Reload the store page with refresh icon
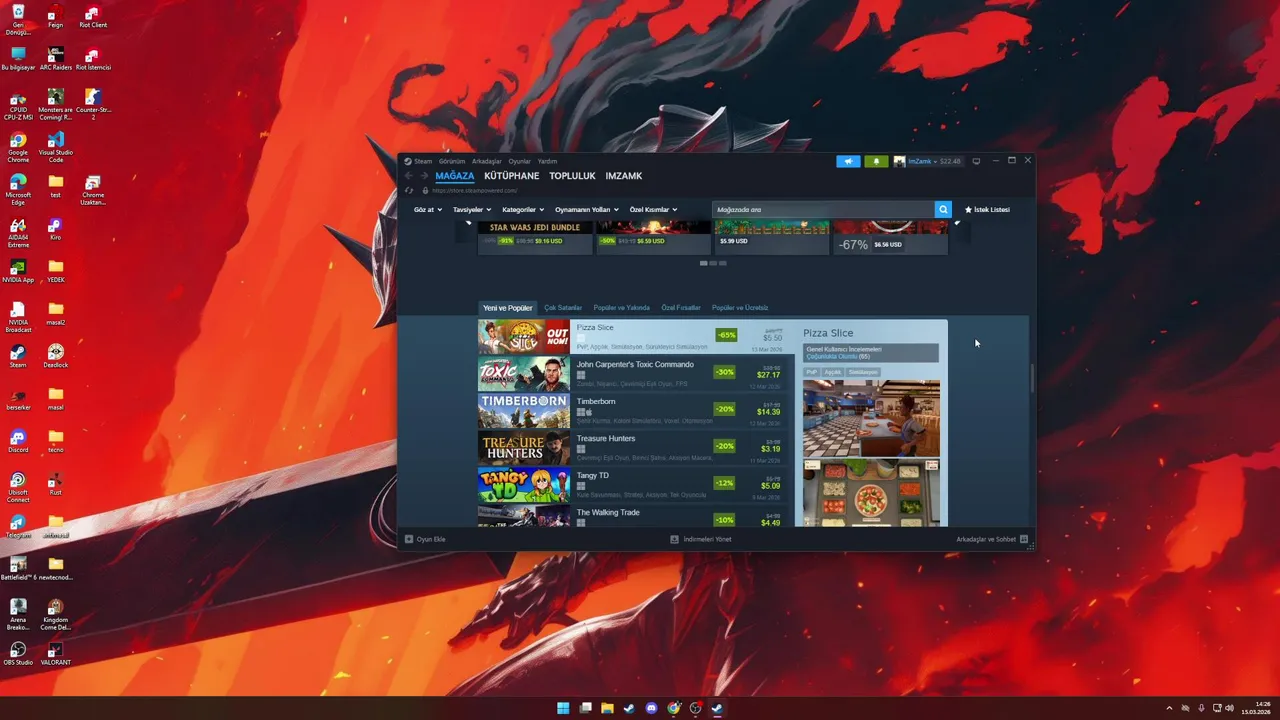 coord(408,190)
